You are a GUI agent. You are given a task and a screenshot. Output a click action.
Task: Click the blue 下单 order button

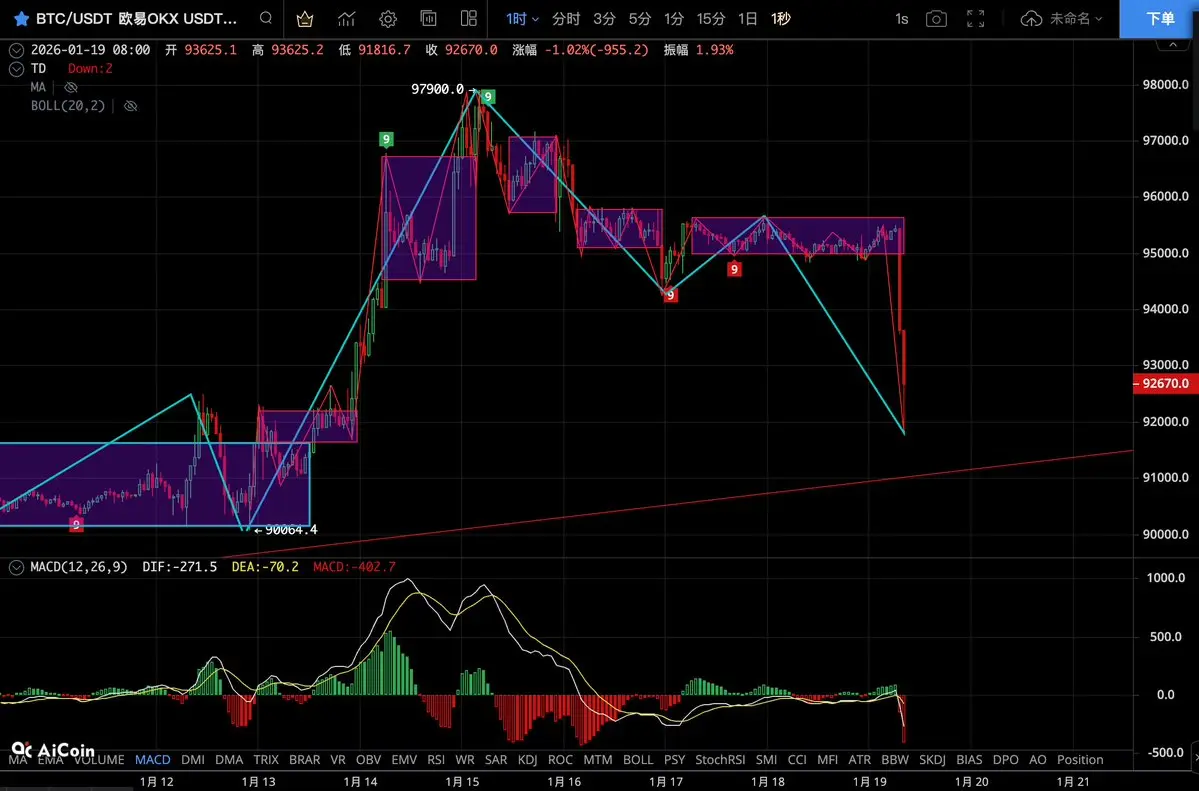tap(1159, 18)
